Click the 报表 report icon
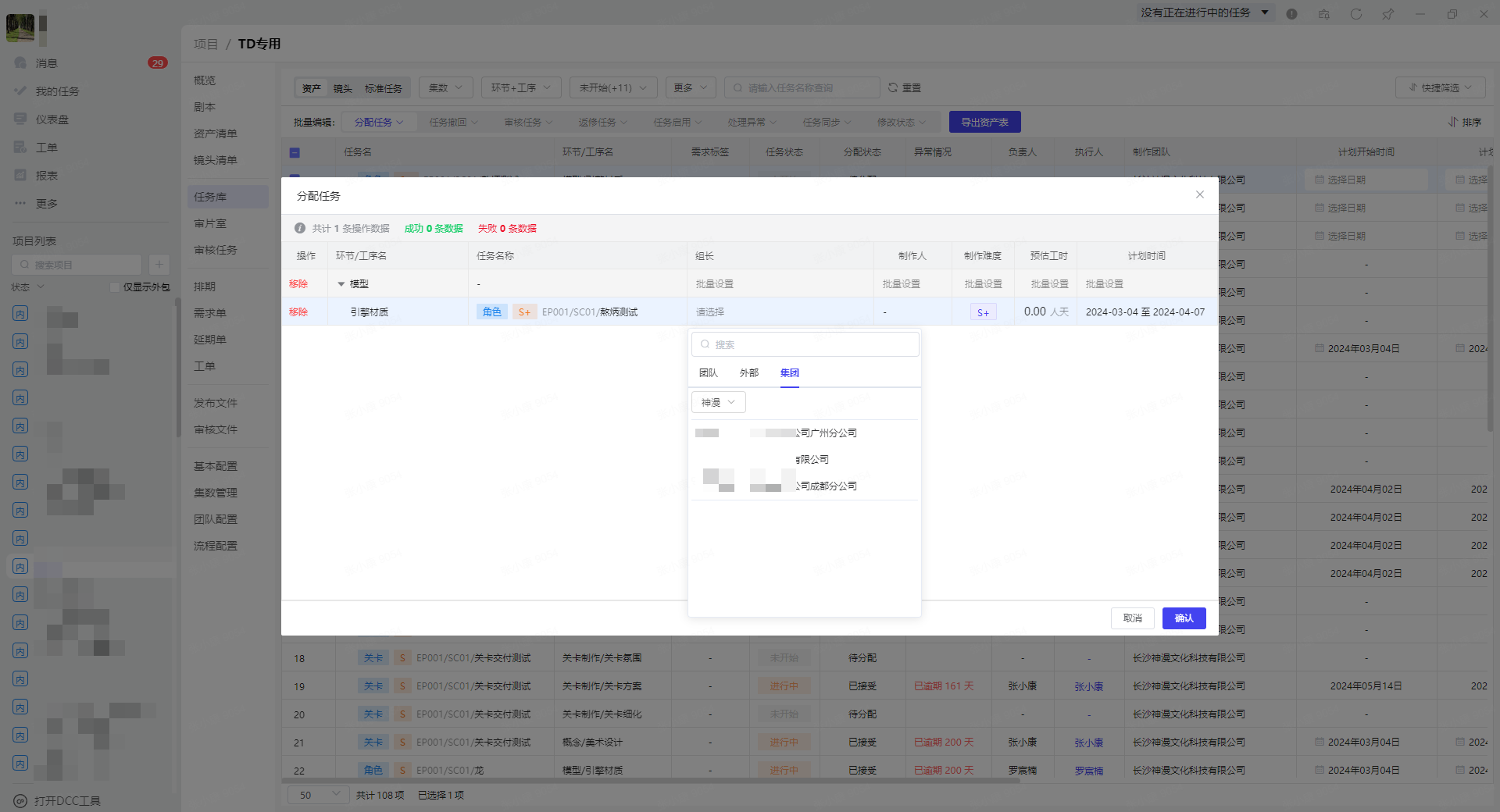 (20, 176)
